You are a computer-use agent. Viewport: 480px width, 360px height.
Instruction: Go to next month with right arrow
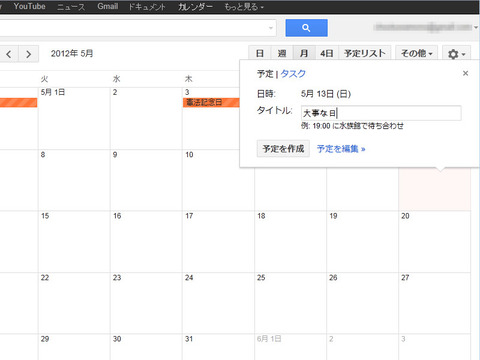tap(29, 54)
